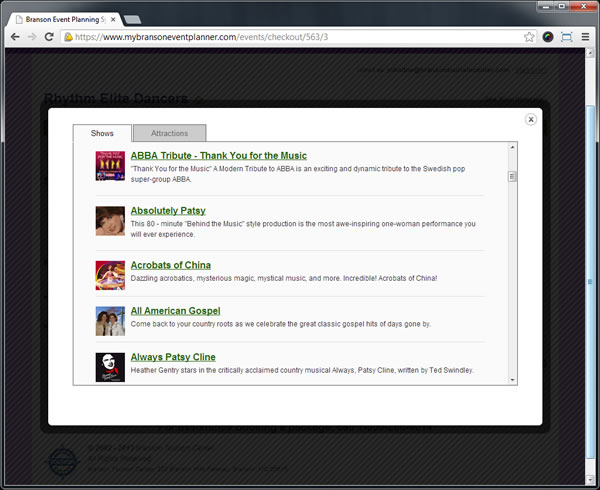
Task: Click the browser forward arrow
Action: 32,37
